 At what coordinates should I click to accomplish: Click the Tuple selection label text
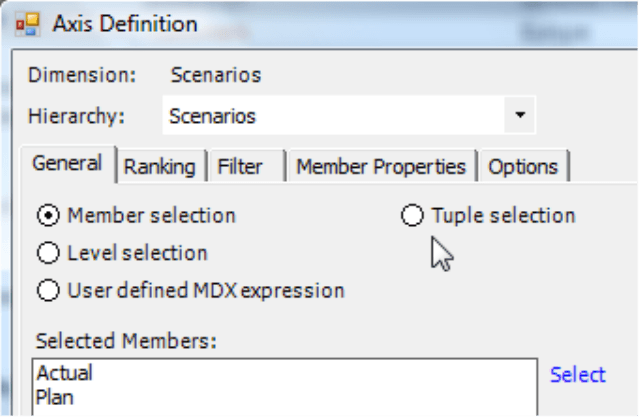(x=504, y=215)
